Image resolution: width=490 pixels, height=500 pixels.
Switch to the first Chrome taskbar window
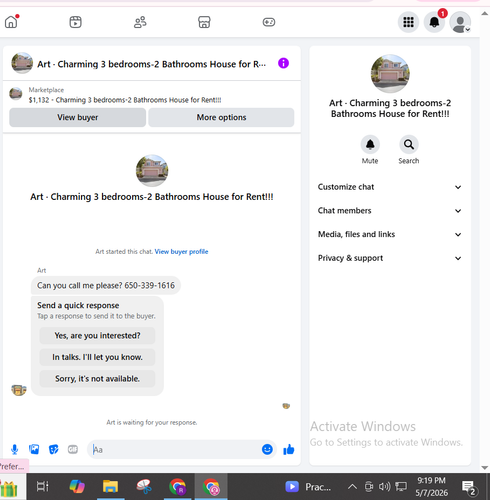(177, 487)
